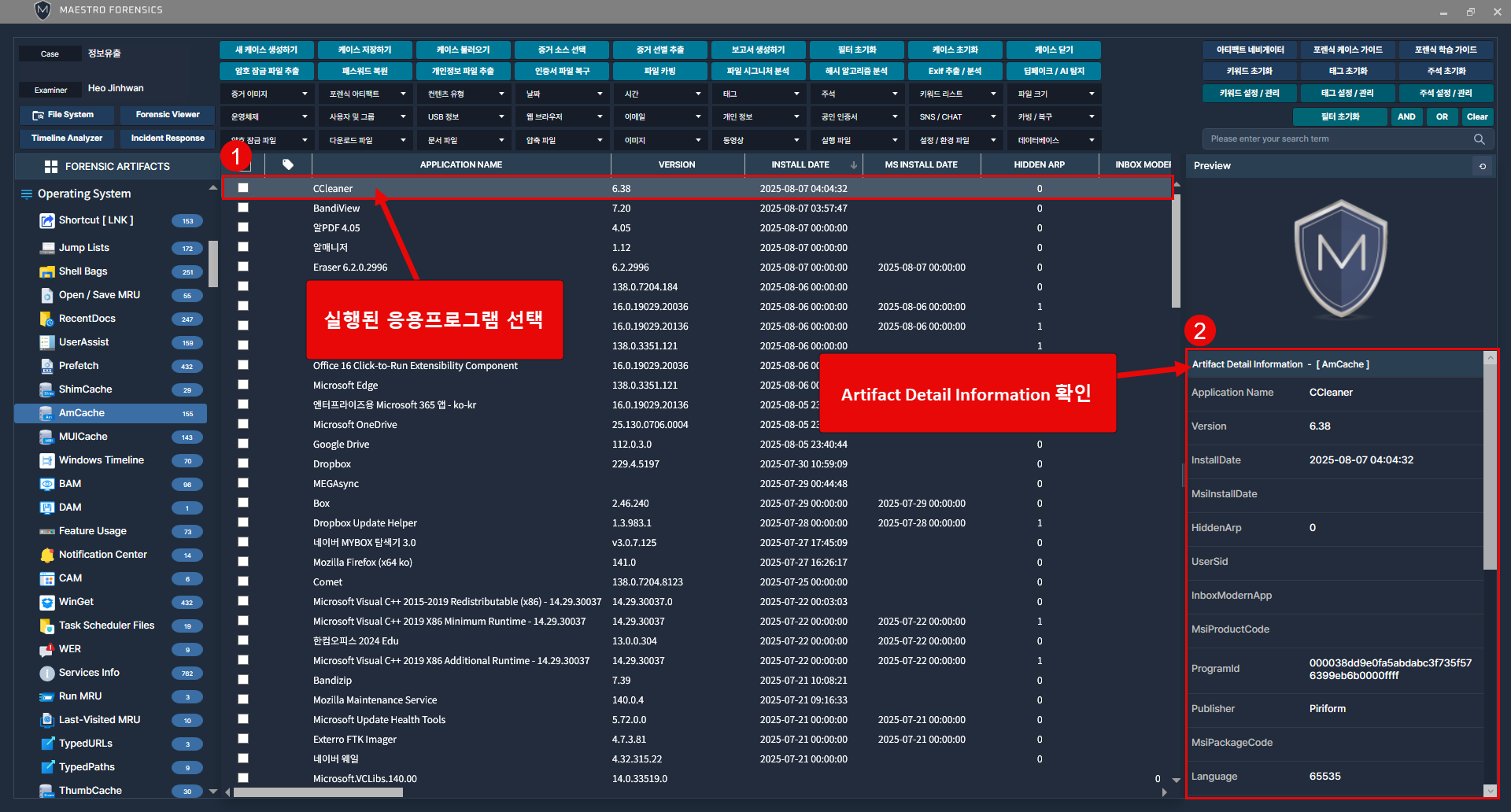Open the USB 정보 dropdown

pyautogui.click(x=464, y=117)
